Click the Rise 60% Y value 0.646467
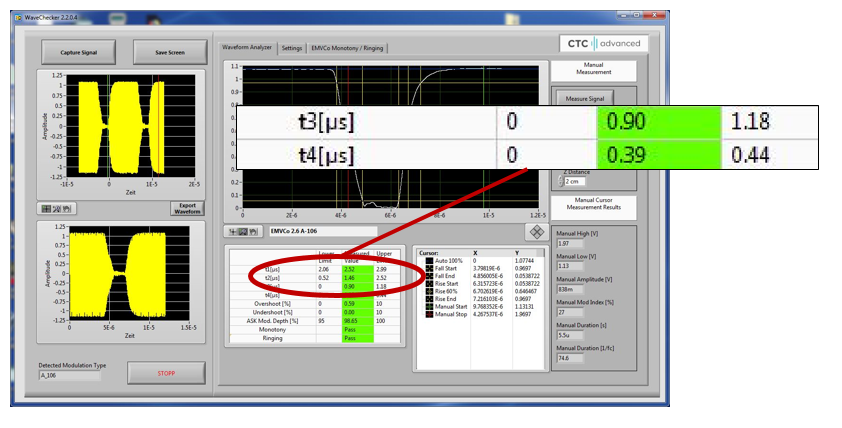The width and height of the screenshot is (842, 428). 525,291
